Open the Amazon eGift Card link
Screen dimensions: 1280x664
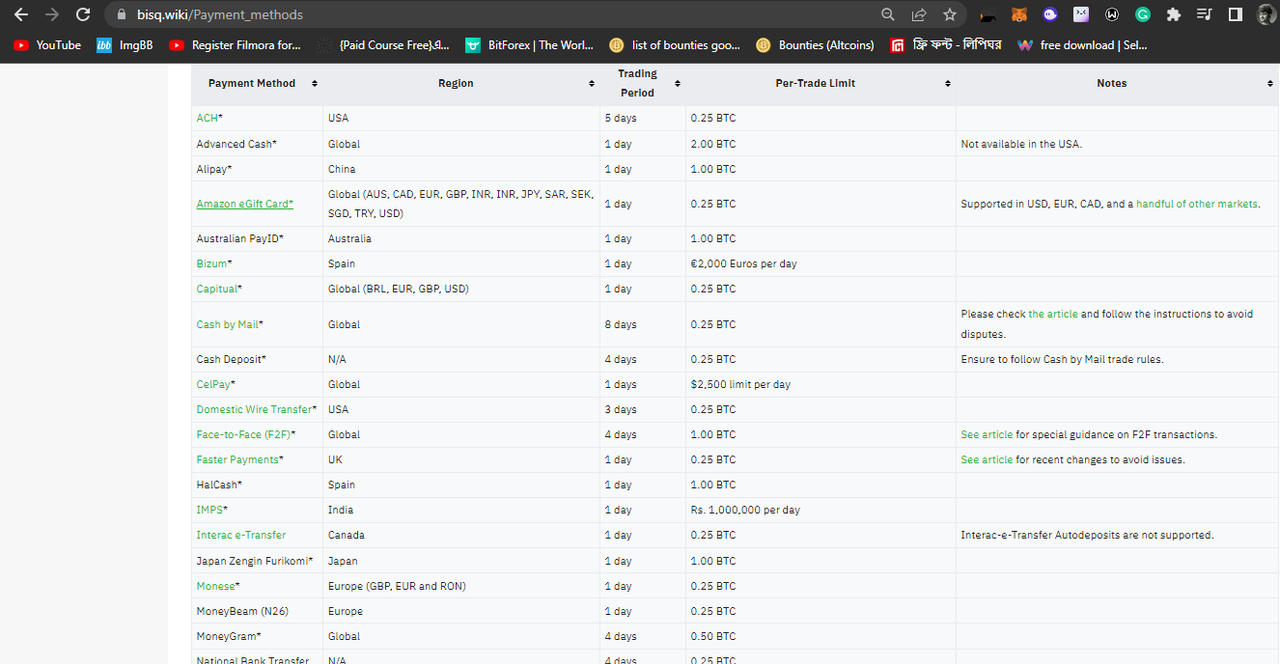(x=243, y=204)
